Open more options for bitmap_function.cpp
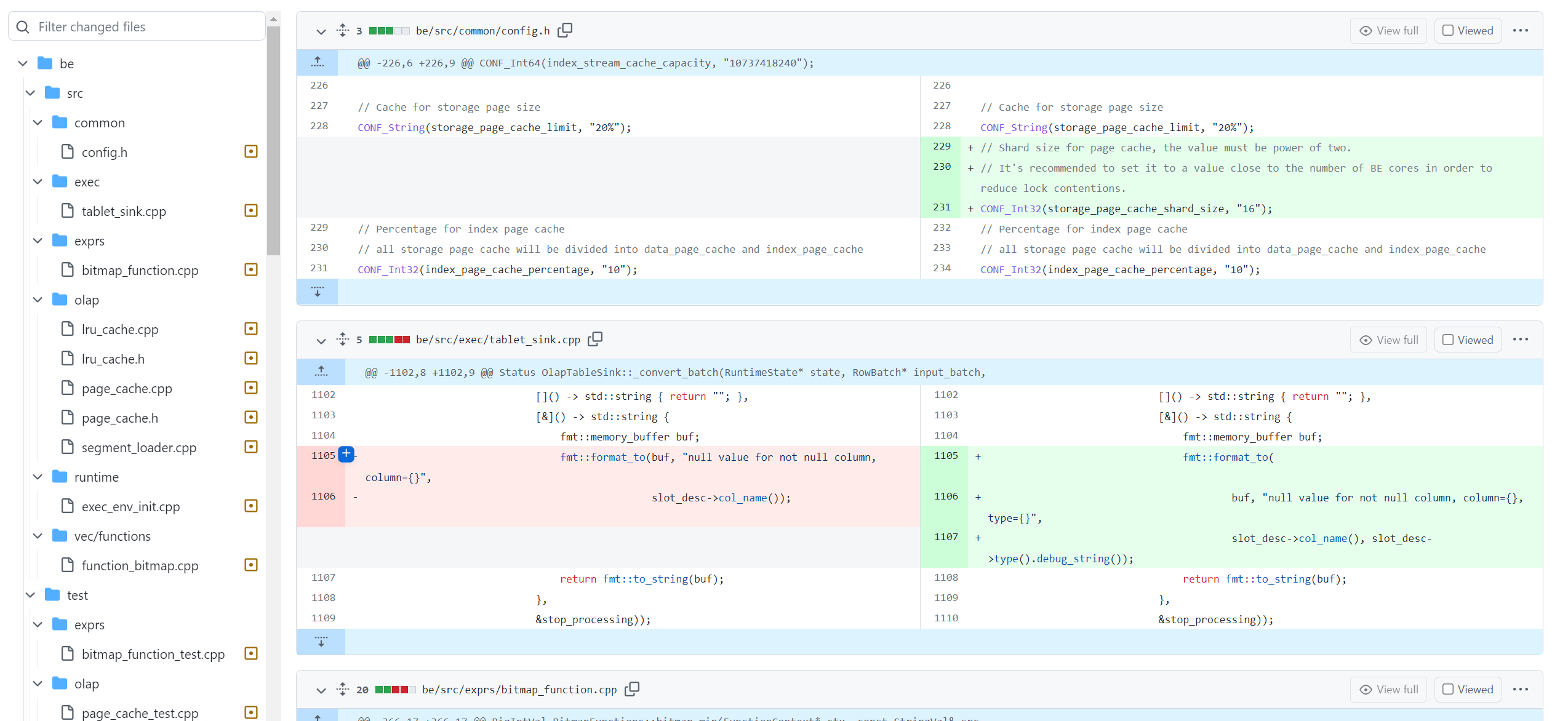Screen dimensions: 1568x721 (1520, 689)
